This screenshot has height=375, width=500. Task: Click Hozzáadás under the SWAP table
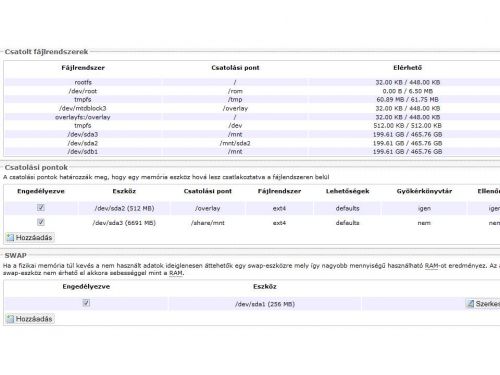click(x=30, y=319)
